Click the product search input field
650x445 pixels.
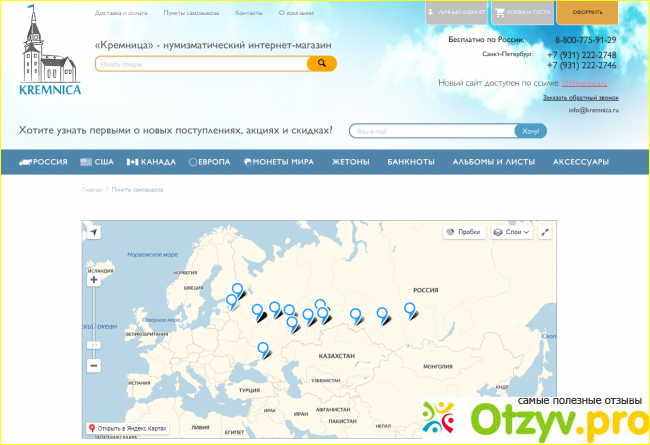tap(200, 63)
